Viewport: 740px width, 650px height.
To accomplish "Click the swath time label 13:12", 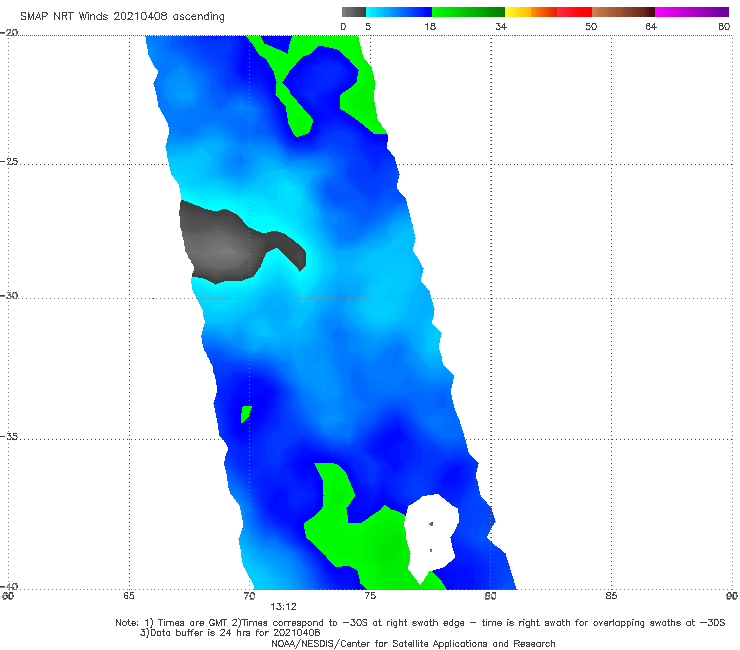I will [283, 607].
